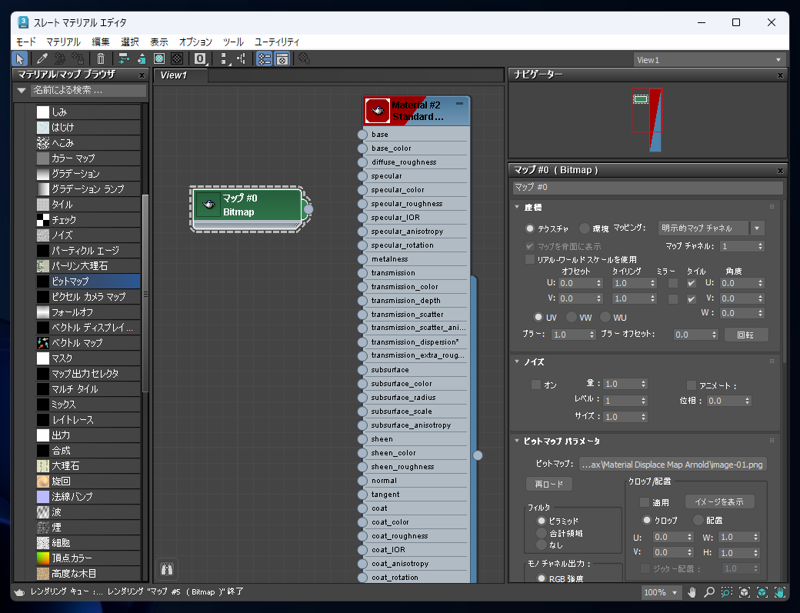Click the Put Material to Scene icon

(x=60, y=59)
